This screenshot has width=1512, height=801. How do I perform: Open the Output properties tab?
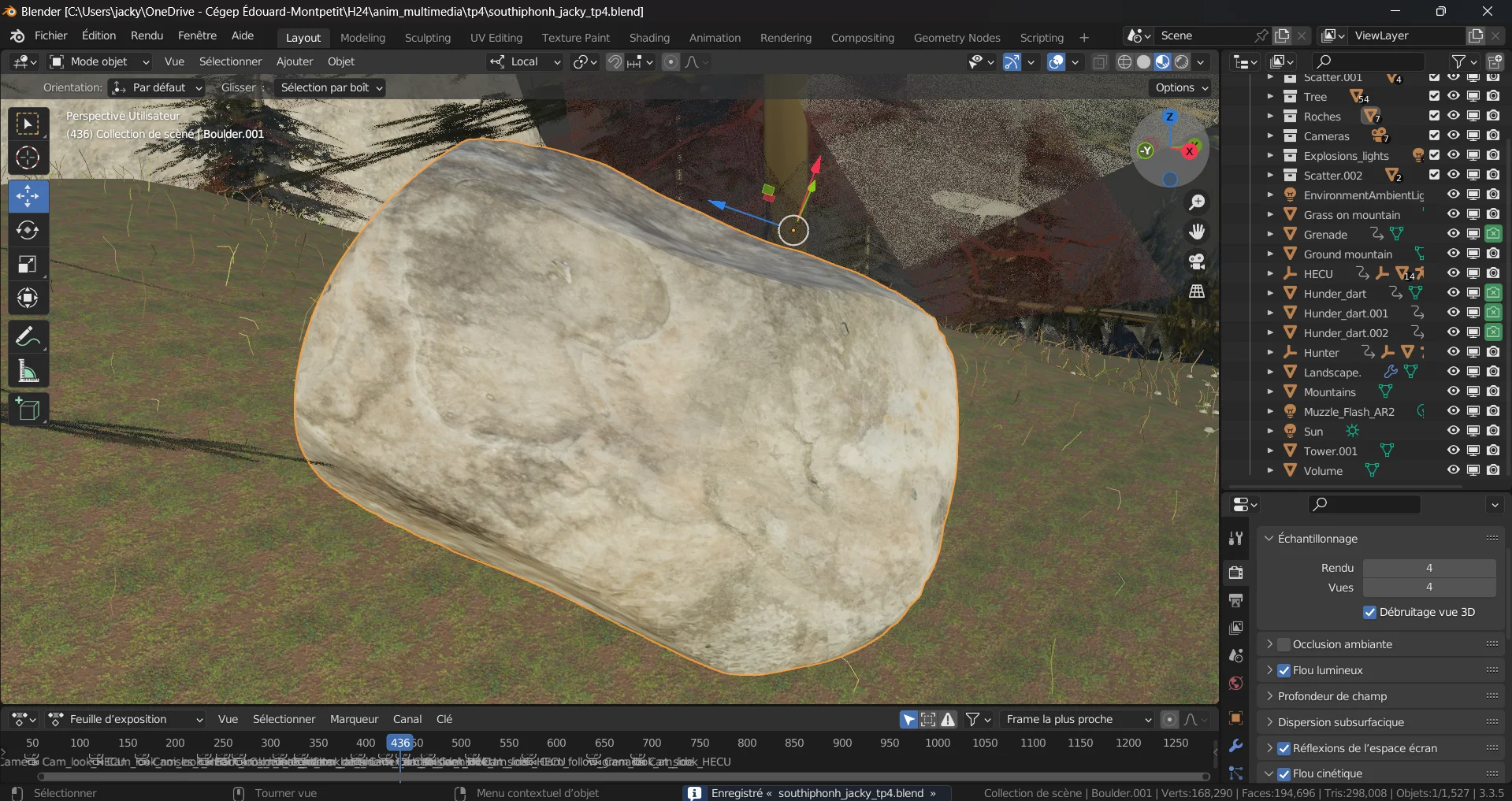[x=1235, y=600]
